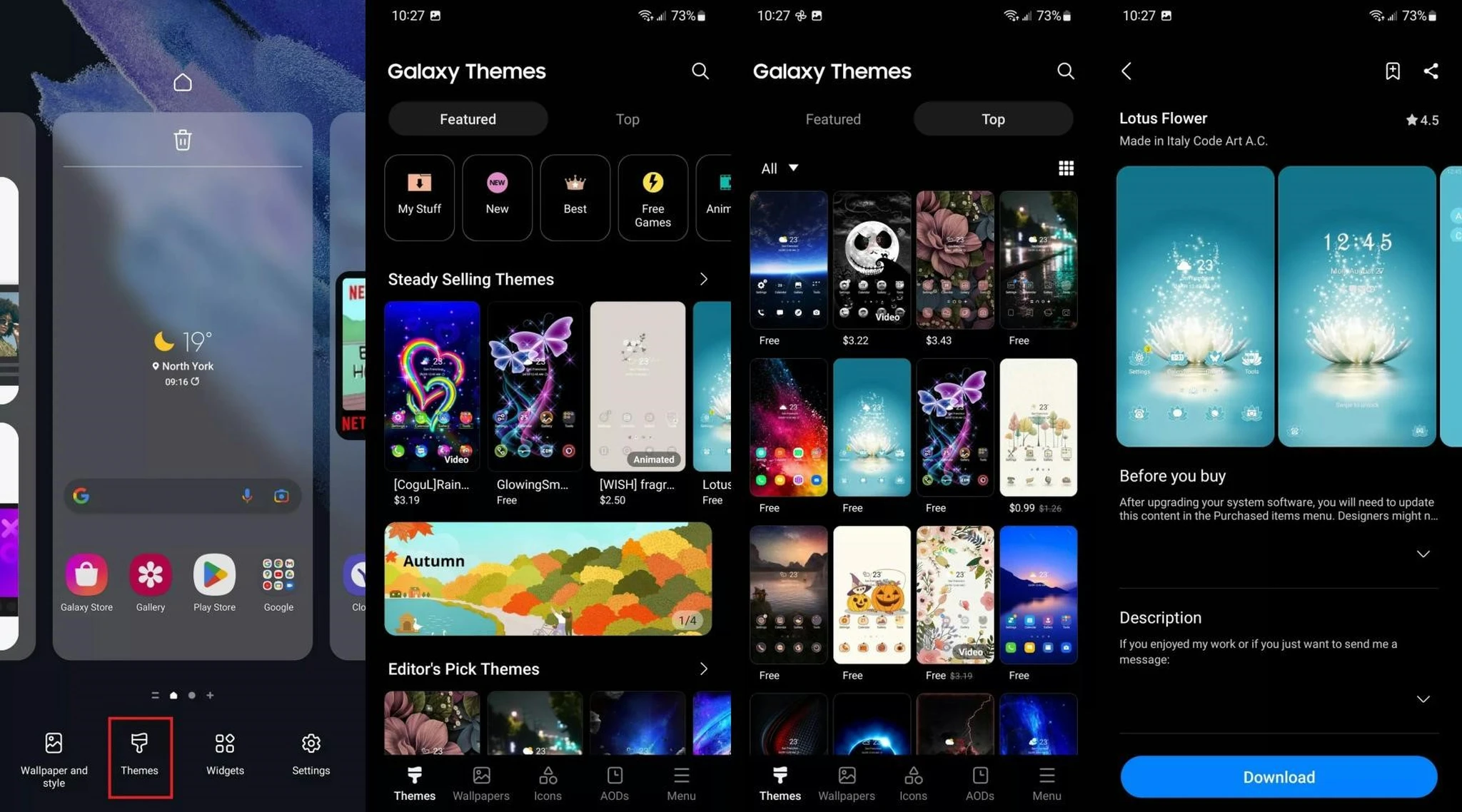Tap the Menu icon in bottom navigation

[x=1048, y=780]
